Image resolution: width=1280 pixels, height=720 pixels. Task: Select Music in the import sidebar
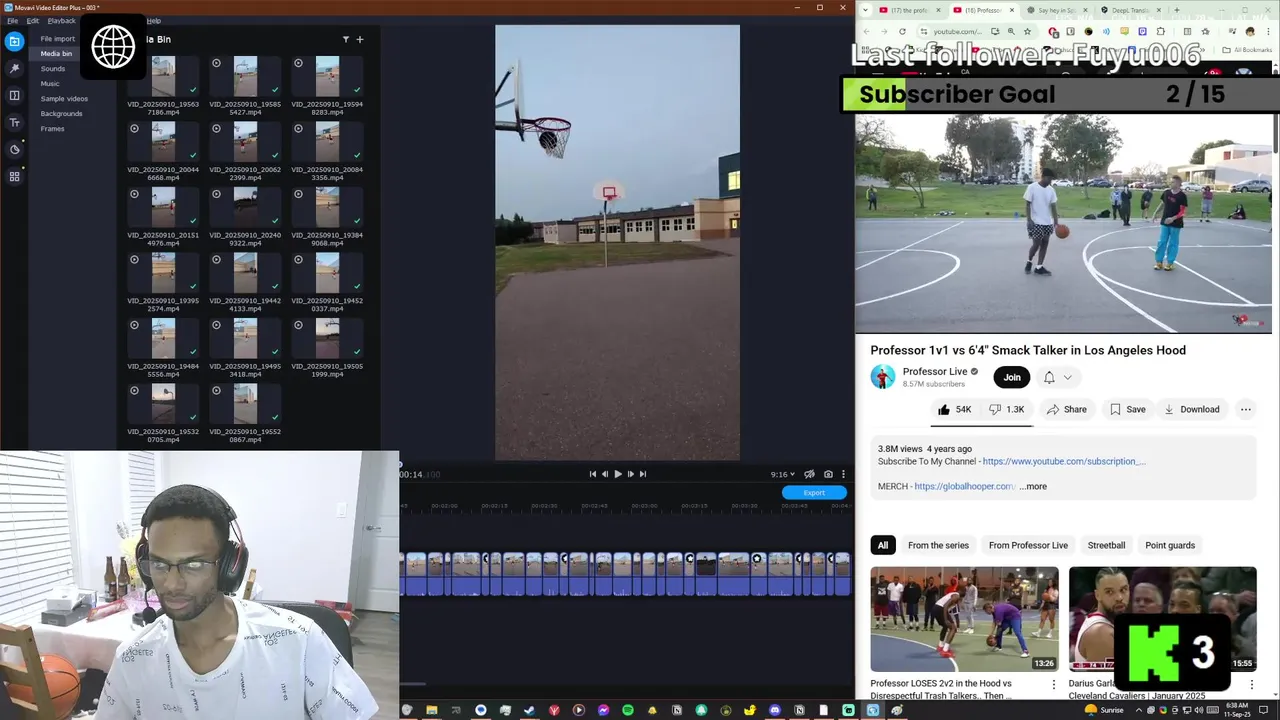50,83
